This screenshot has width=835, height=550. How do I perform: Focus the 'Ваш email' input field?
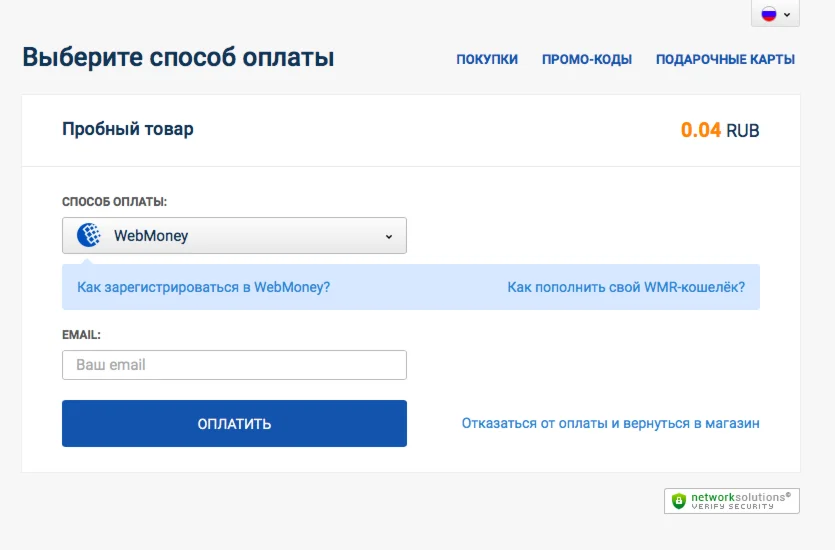pyautogui.click(x=234, y=365)
